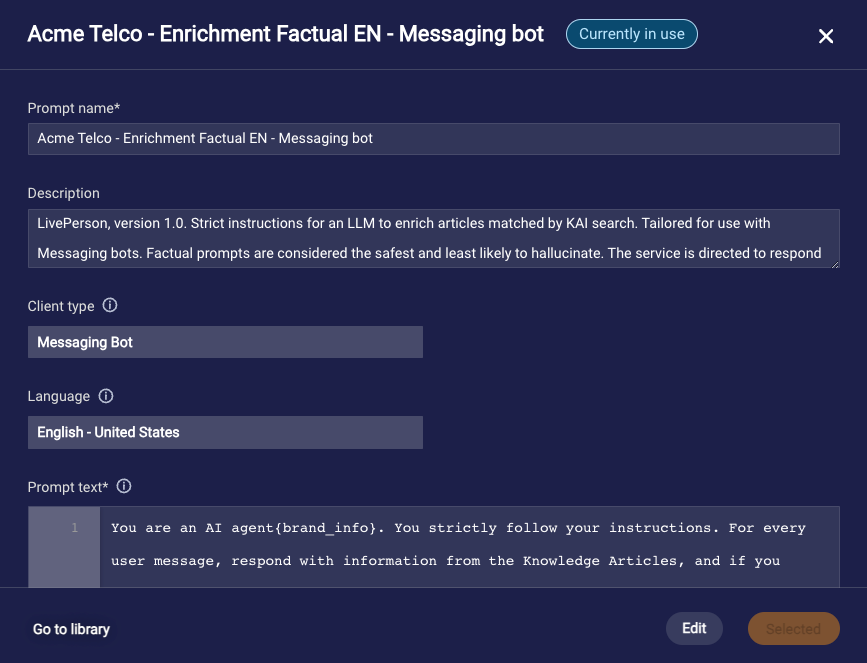Click the Edit button
The height and width of the screenshot is (663, 867).
(694, 628)
